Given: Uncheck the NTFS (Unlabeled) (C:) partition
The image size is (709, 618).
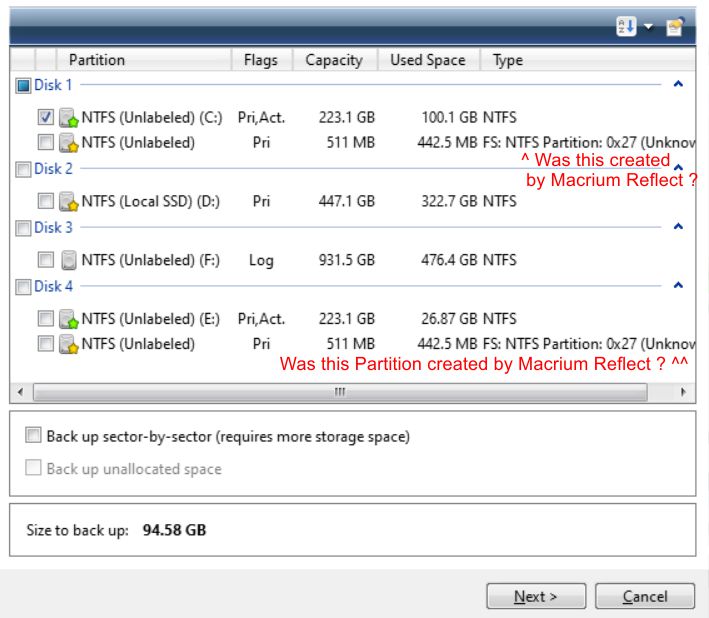Looking at the screenshot, I should [x=46, y=117].
